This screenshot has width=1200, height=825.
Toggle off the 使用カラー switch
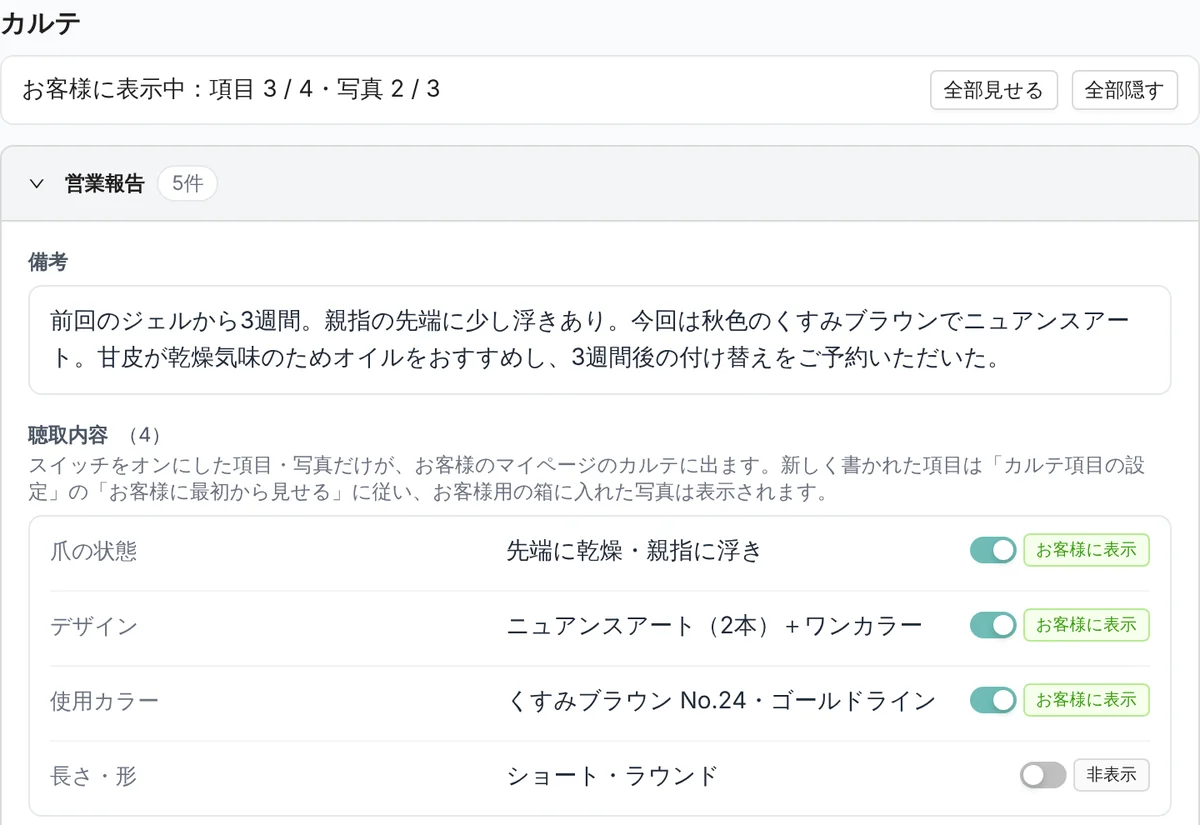(993, 700)
